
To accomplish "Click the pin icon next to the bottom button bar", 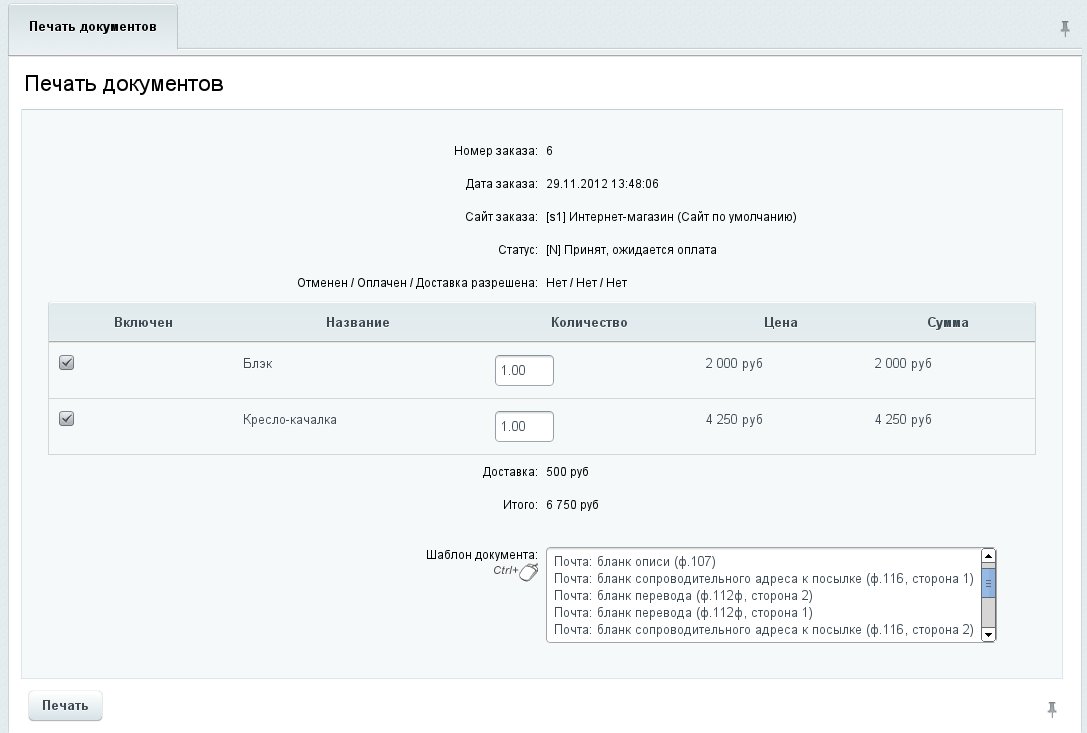I will (1052, 709).
